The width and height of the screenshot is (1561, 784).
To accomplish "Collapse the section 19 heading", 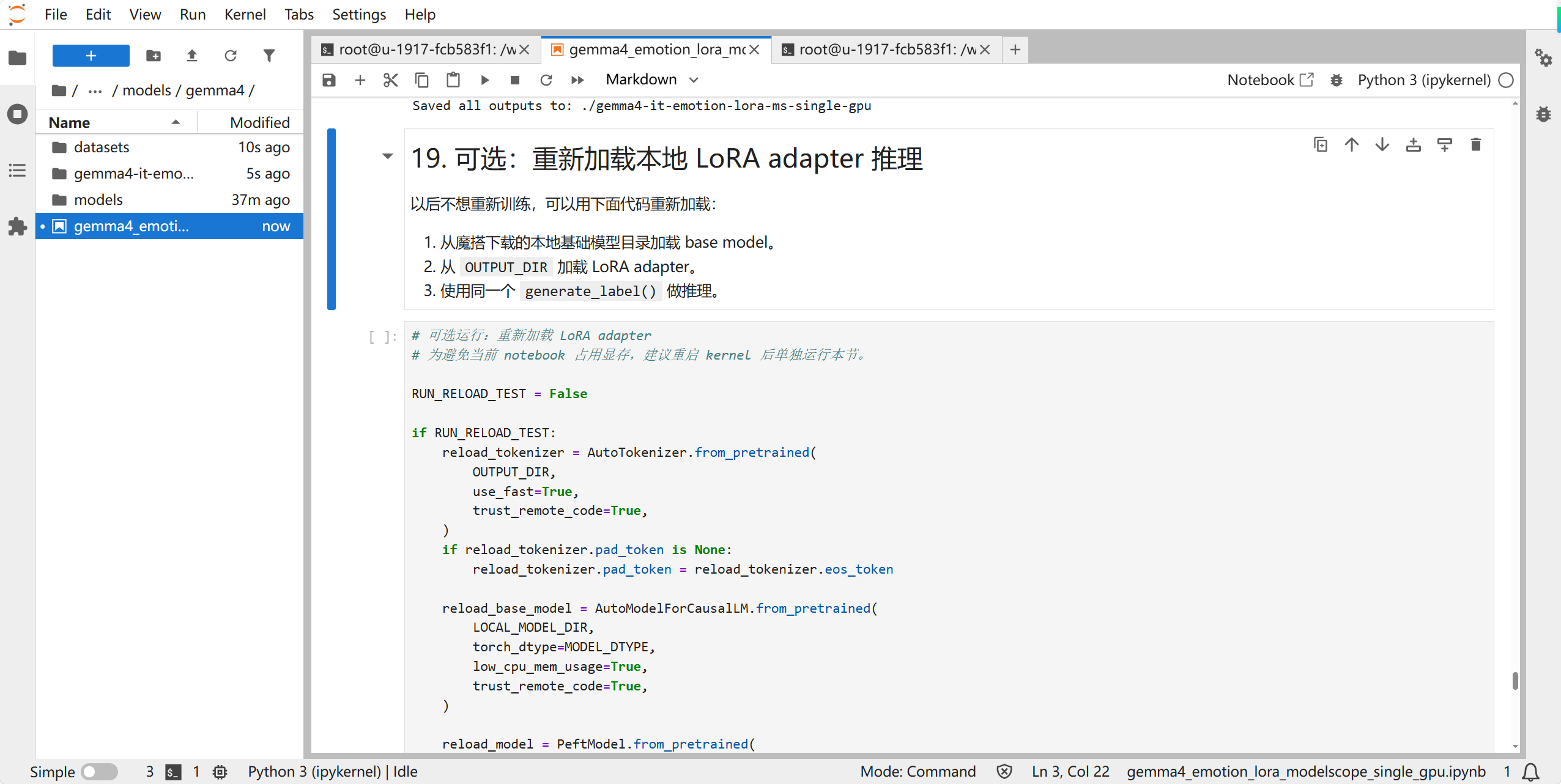I will tap(388, 157).
